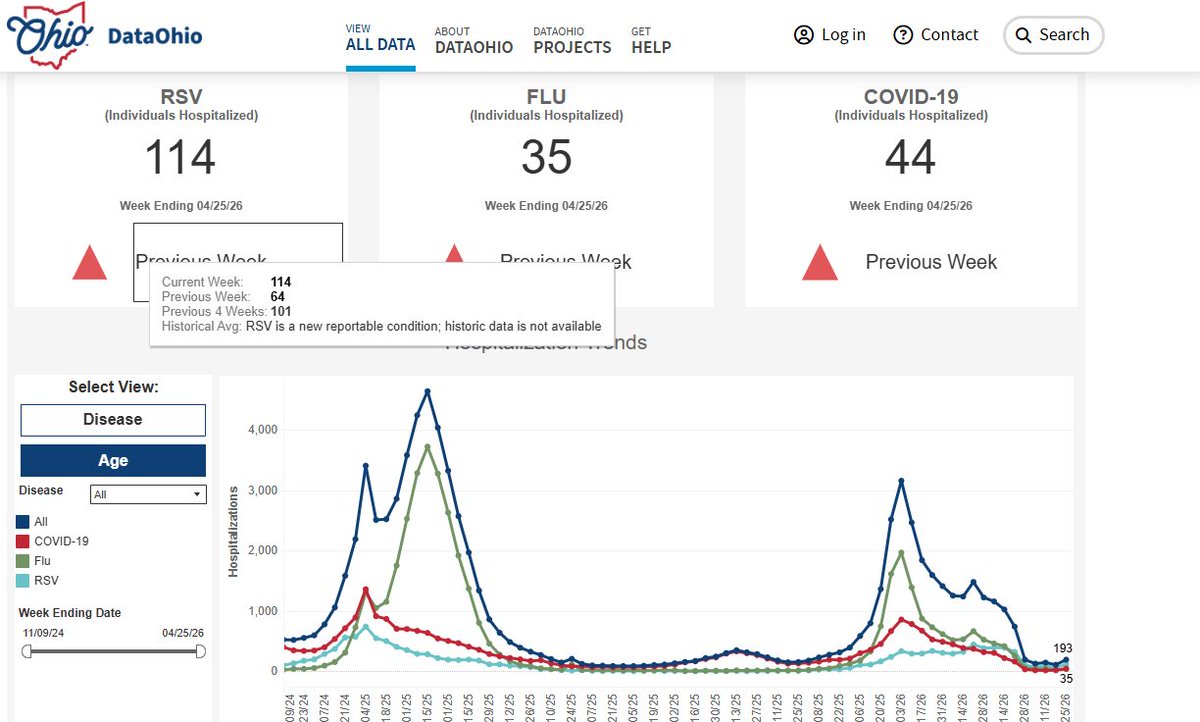
Task: Open the Search button
Action: point(1054,35)
